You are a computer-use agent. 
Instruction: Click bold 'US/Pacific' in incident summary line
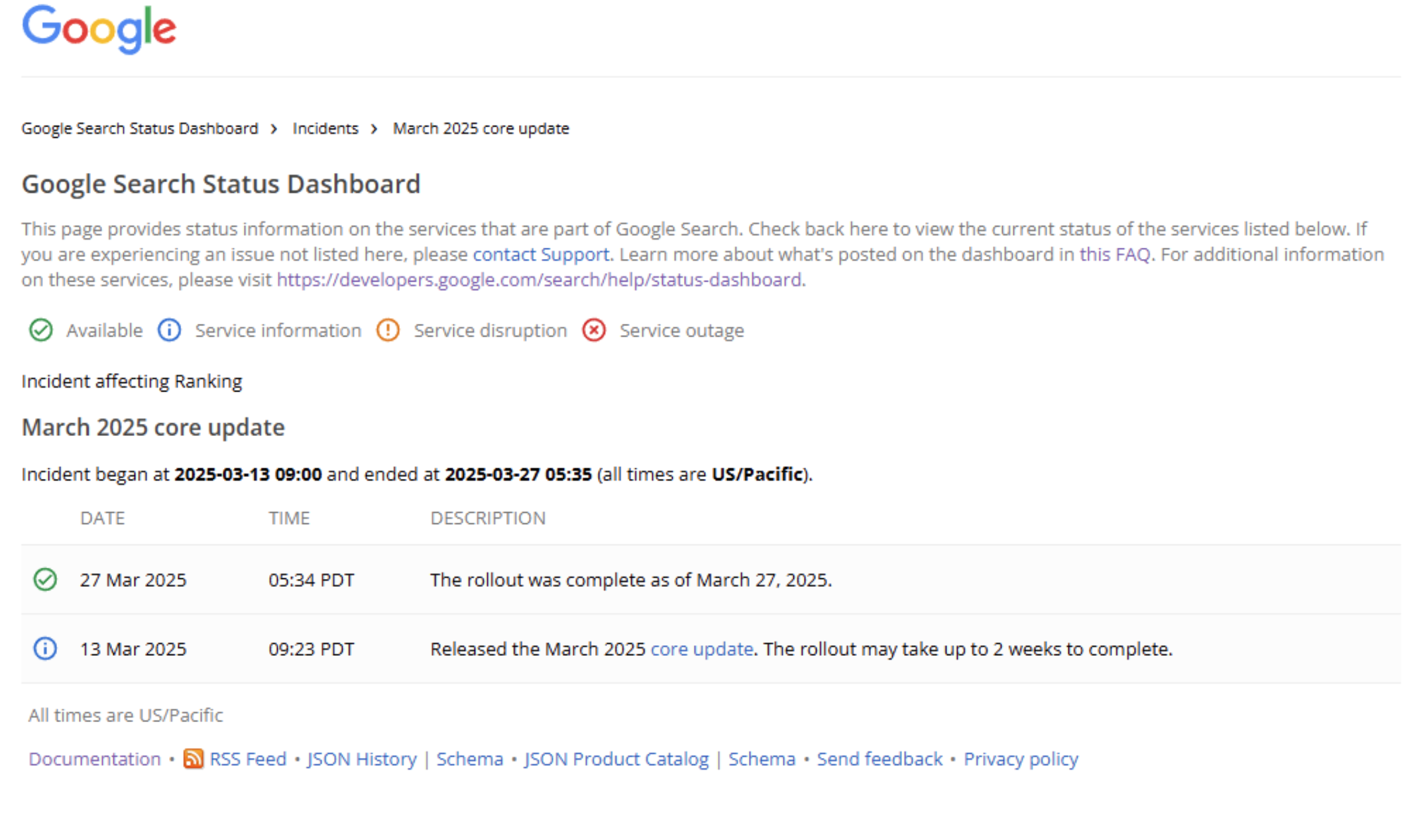pyautogui.click(x=757, y=474)
